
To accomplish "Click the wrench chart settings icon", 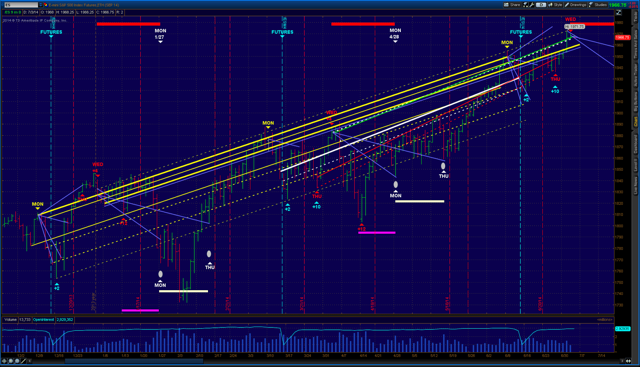I will (x=532, y=5).
